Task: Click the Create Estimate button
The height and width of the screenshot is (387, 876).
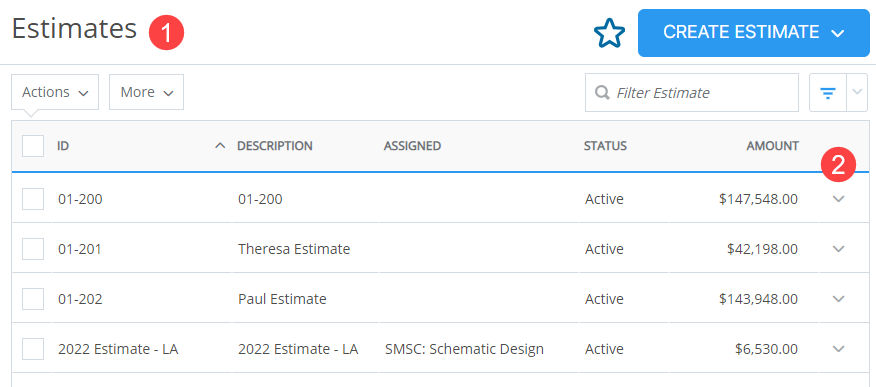Action: tap(754, 33)
